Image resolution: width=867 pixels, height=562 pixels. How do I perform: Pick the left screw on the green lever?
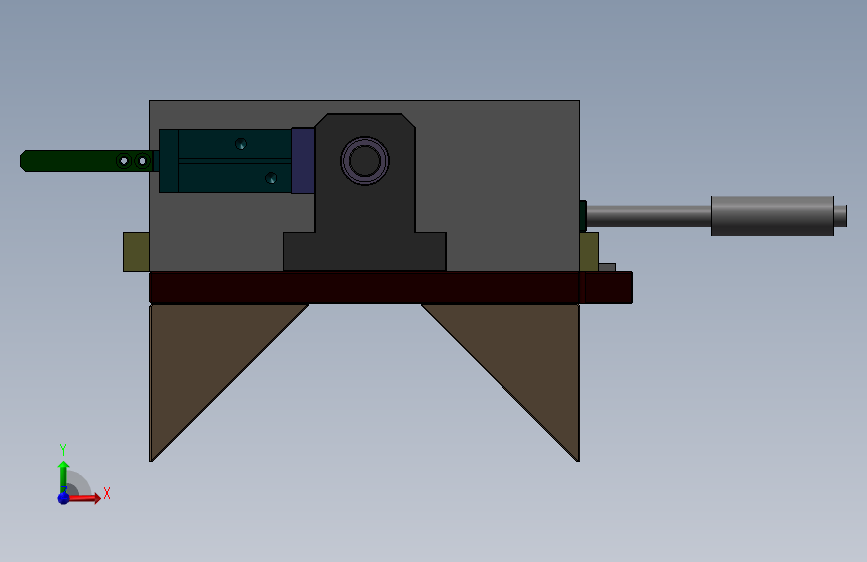pyautogui.click(x=124, y=161)
